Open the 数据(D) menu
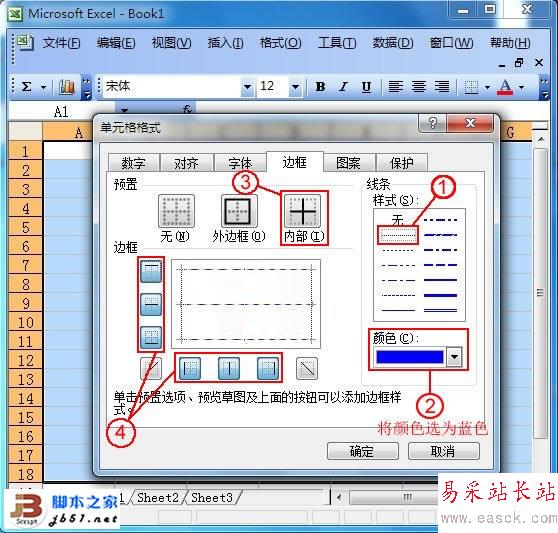Viewport: 558px width, 533px height. (393, 43)
